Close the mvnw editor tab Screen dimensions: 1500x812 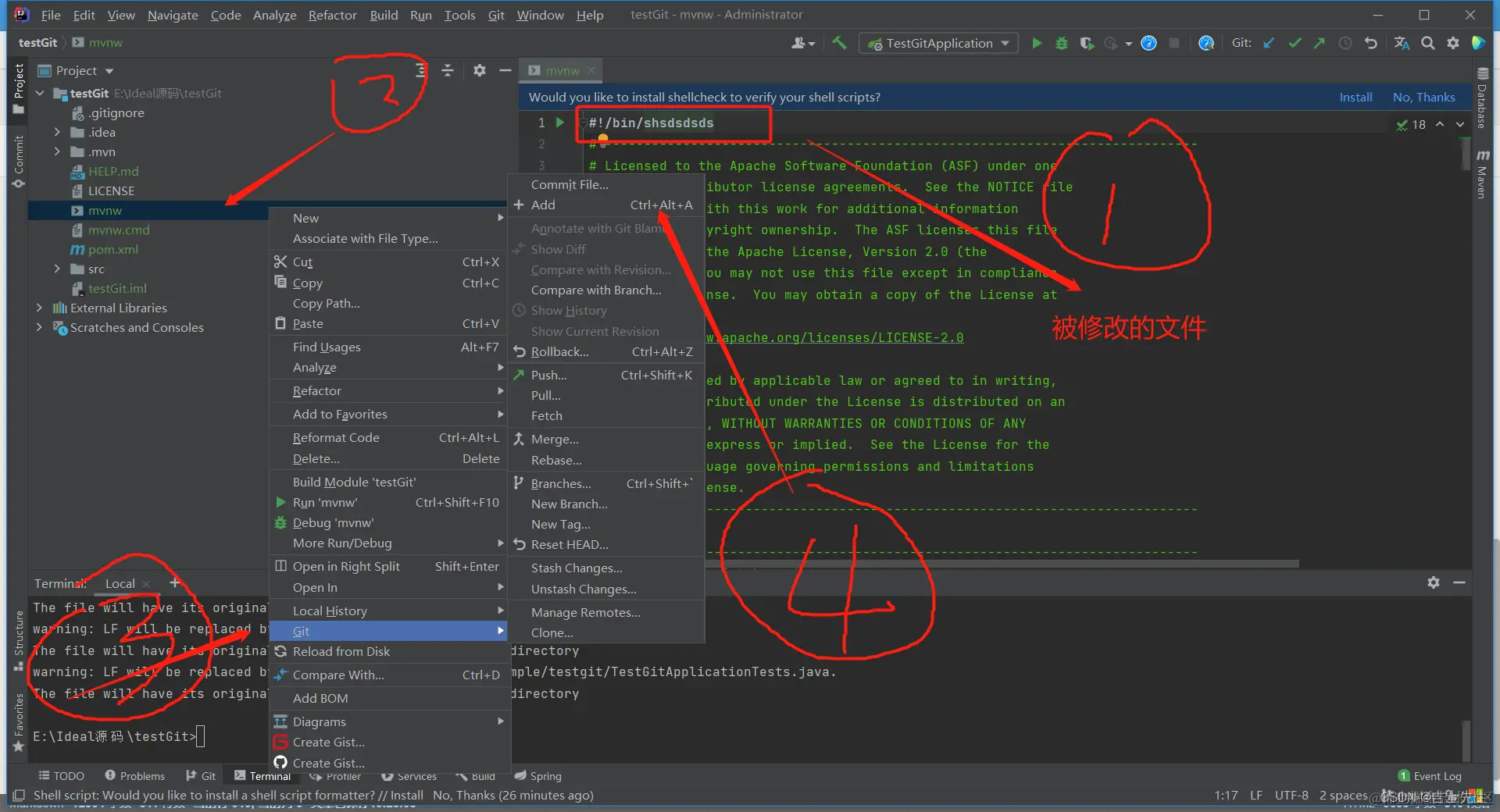tap(591, 70)
